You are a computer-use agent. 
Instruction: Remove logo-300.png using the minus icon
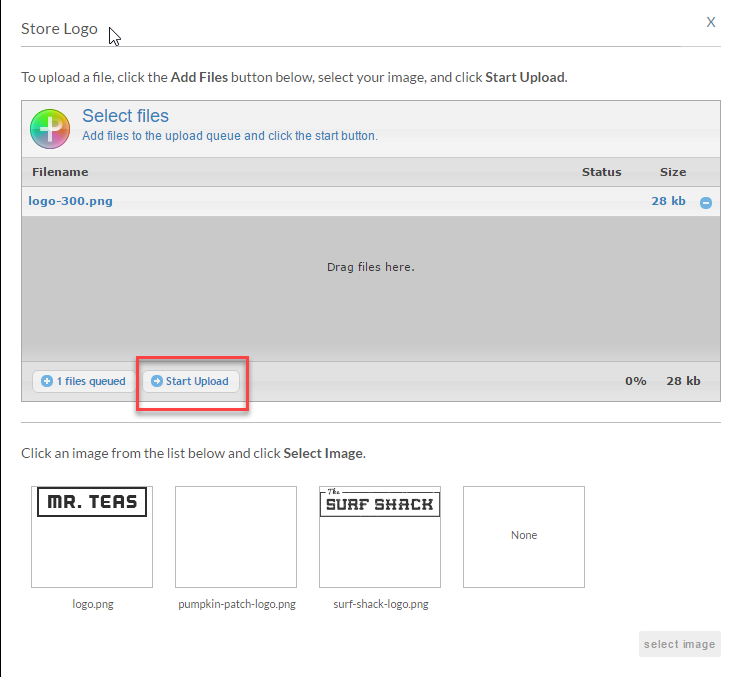coord(706,203)
